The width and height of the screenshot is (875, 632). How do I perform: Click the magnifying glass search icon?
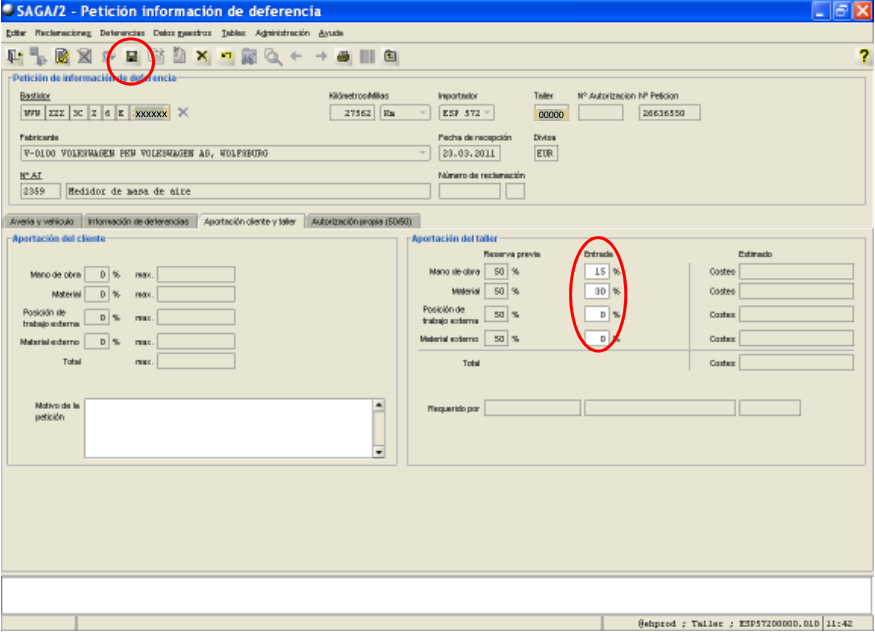click(273, 56)
